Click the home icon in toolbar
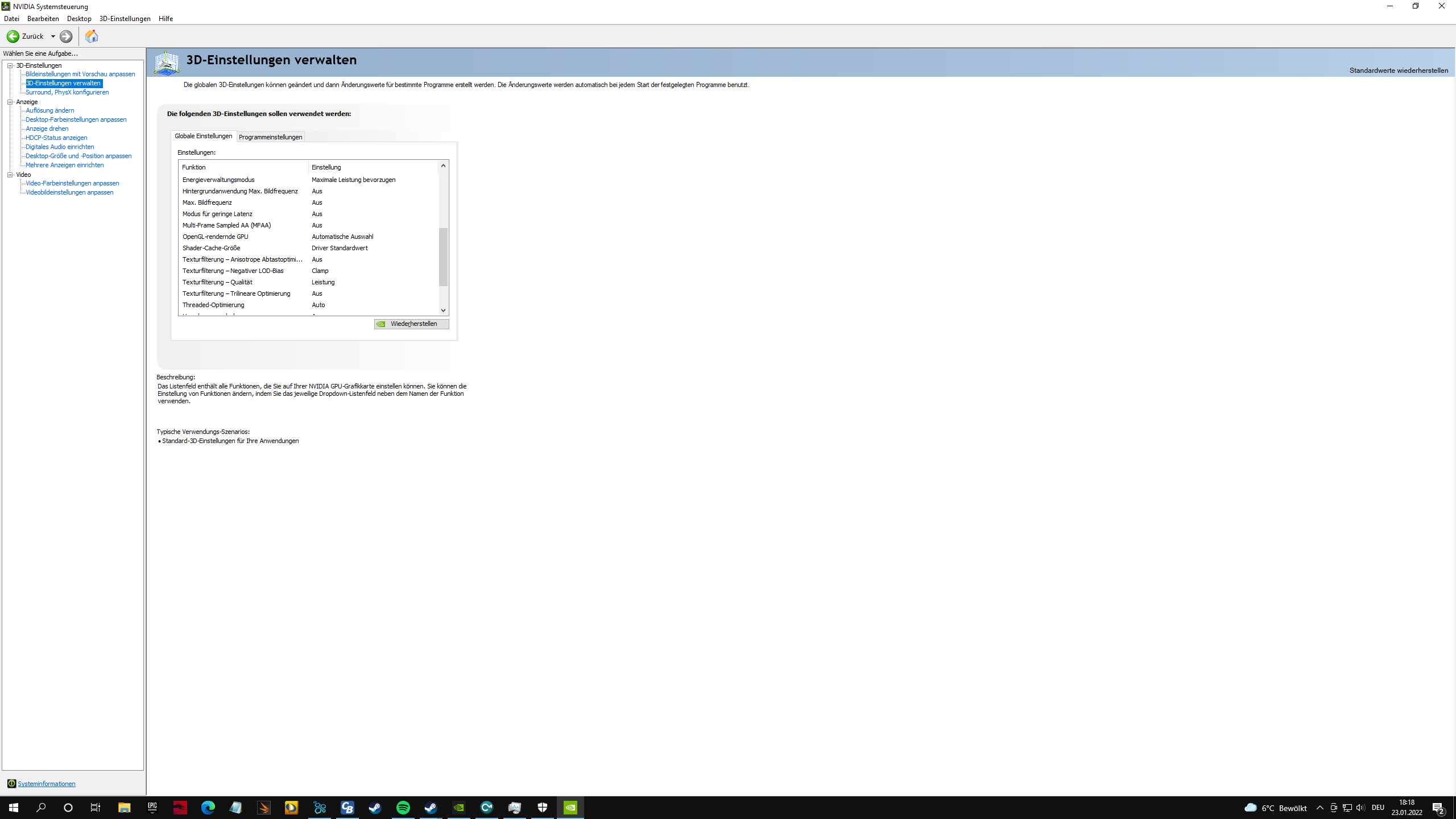 point(92,36)
